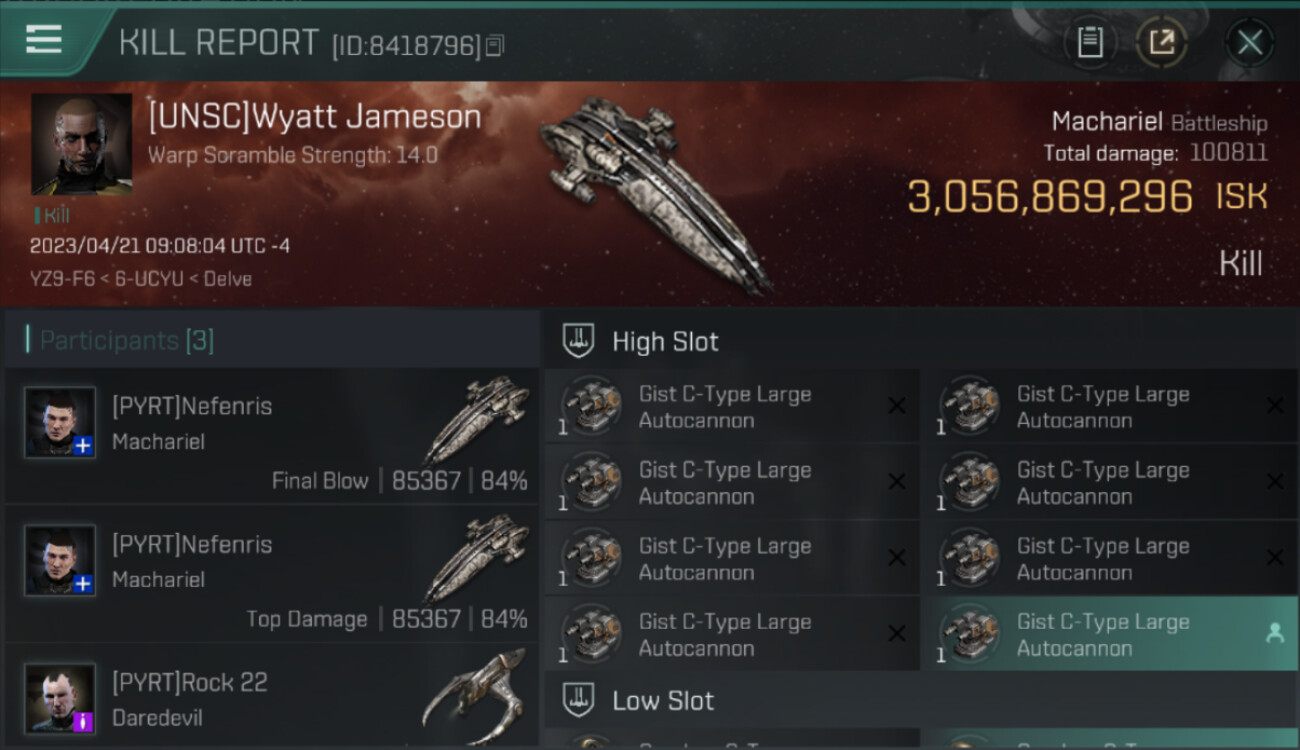The width and height of the screenshot is (1300, 750).
Task: Copy the kill report ID
Action: coord(495,46)
